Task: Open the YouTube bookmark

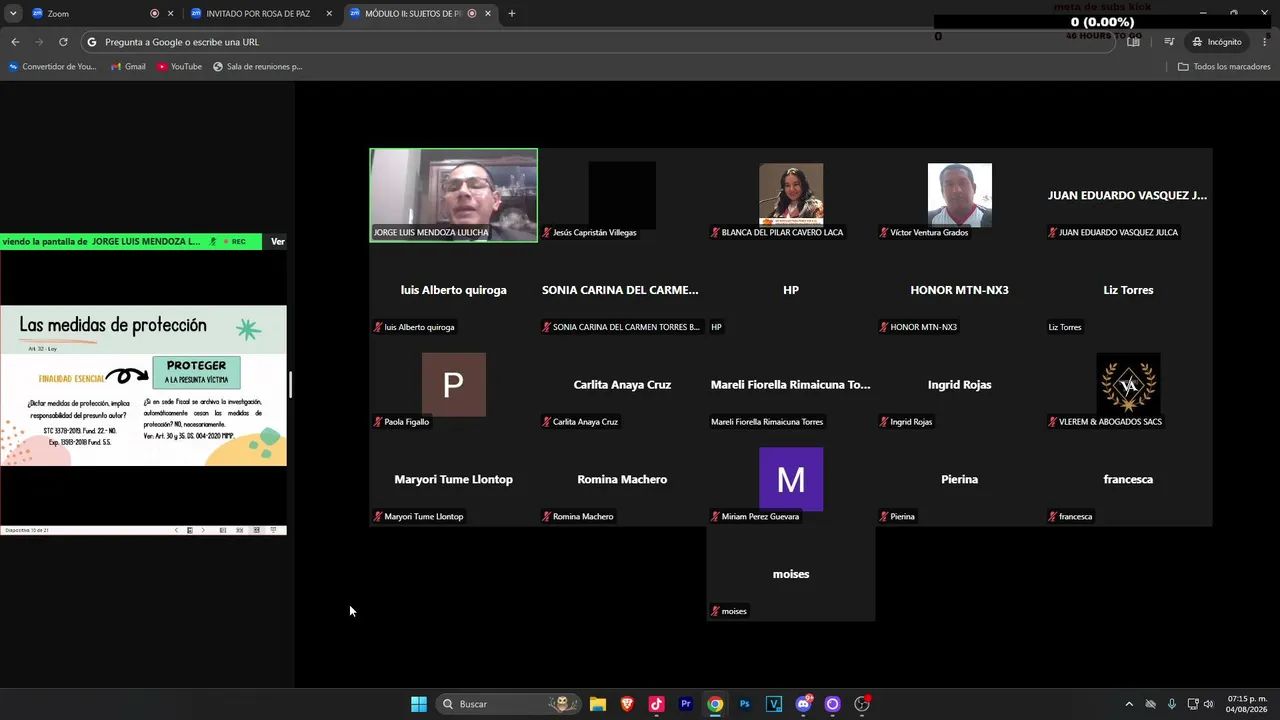Action: tap(180, 67)
